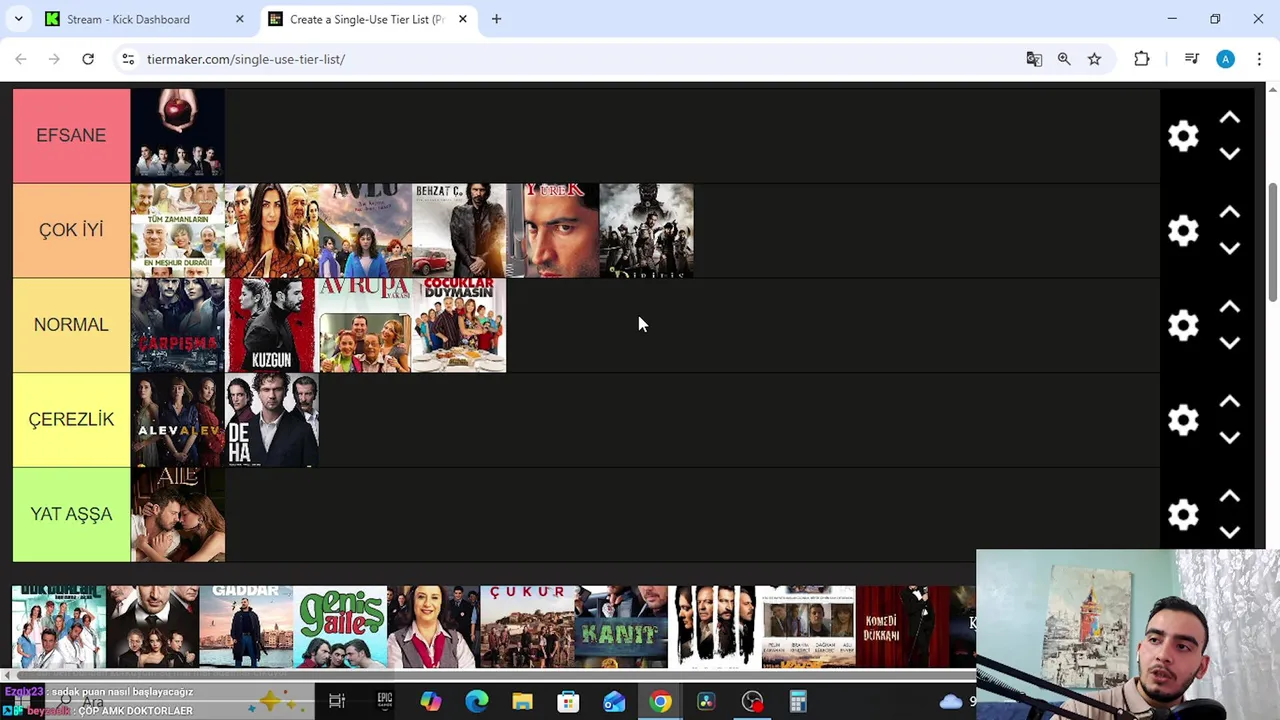The width and height of the screenshot is (1280, 720).
Task: Move EFSANE tier up with arrow
Action: [x=1230, y=118]
